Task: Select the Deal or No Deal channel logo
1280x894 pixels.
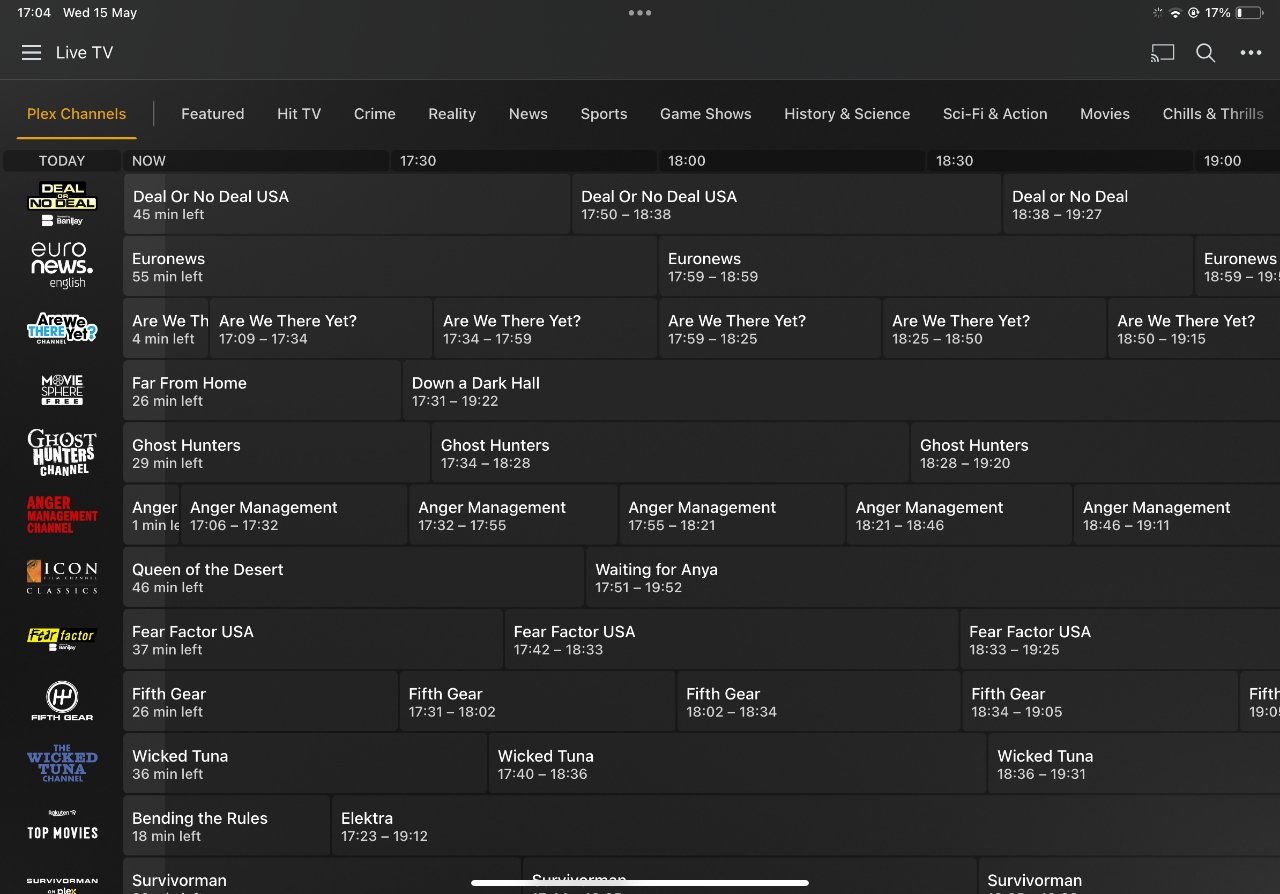Action: pyautogui.click(x=62, y=204)
